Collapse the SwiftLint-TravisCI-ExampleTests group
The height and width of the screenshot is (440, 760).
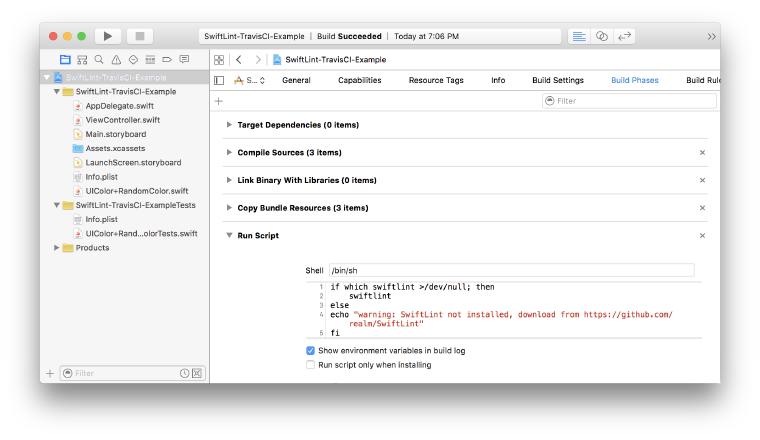[57, 205]
